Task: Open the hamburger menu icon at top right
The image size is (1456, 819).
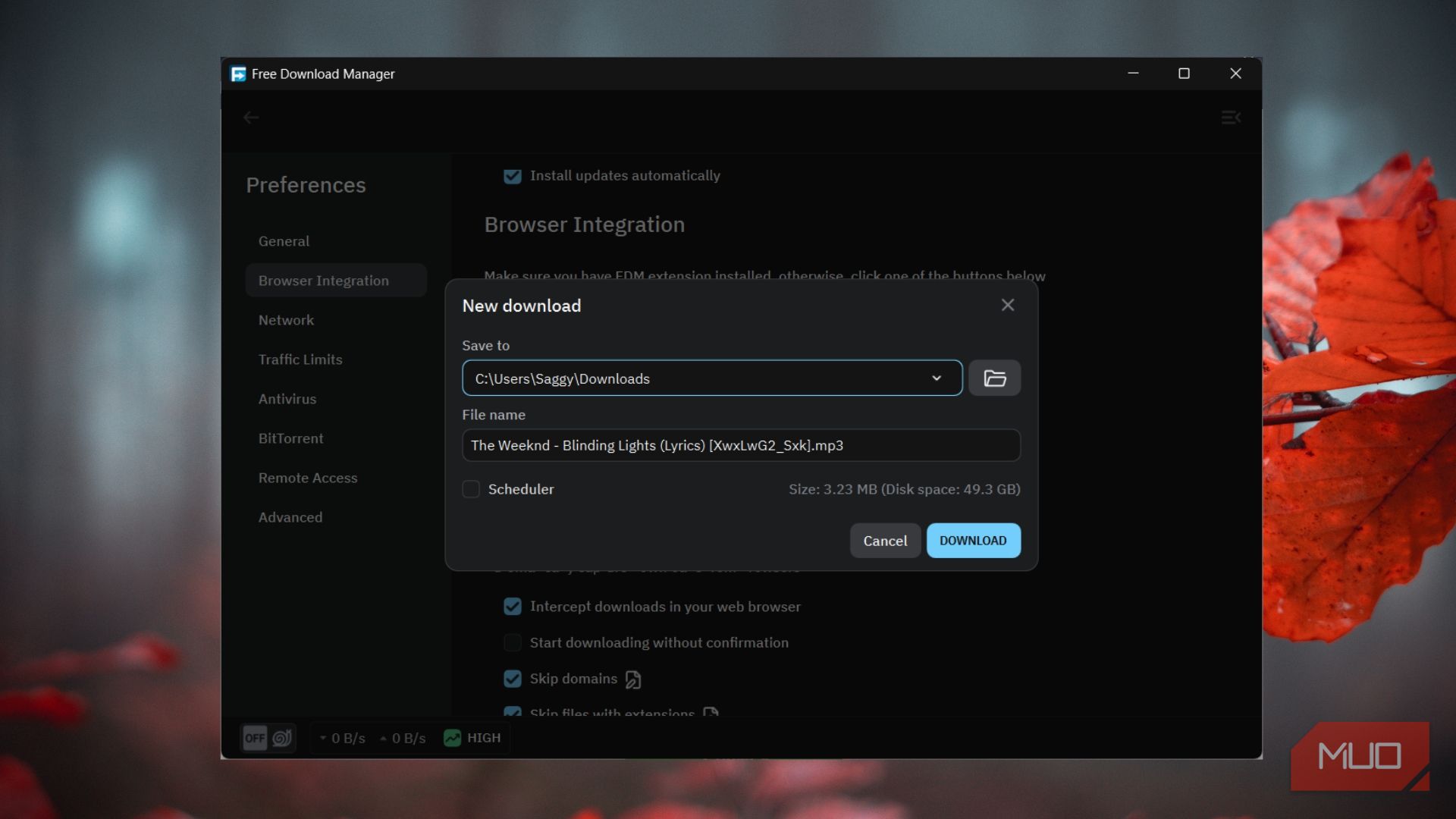Action: 1231,118
